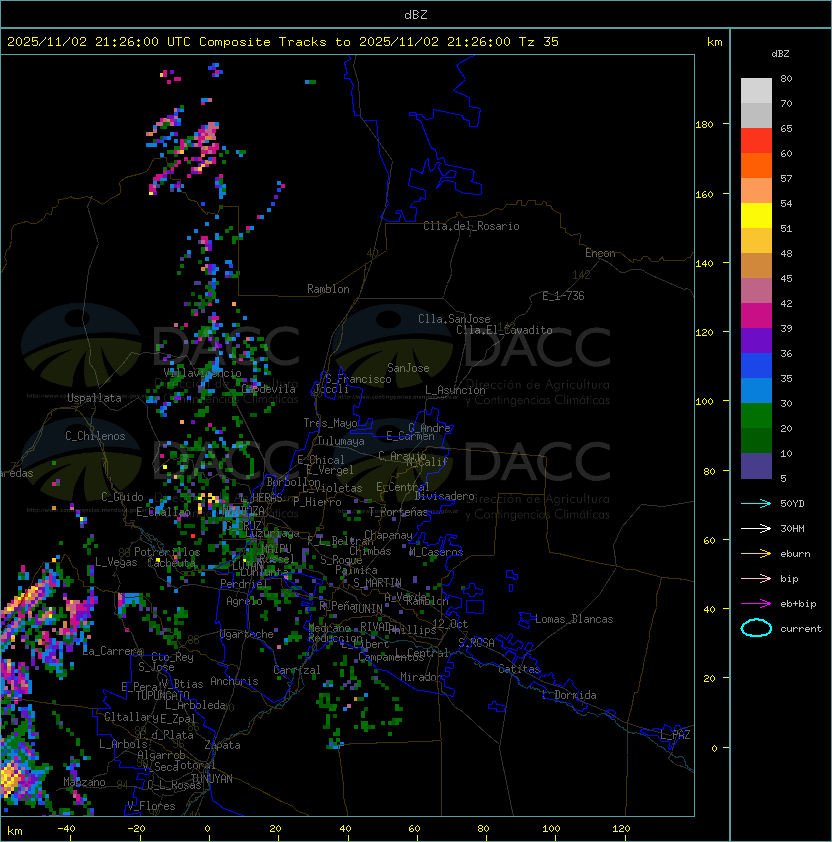The width and height of the screenshot is (832, 842).
Task: Click the 'dBZ' title at top
Action: pos(416,15)
